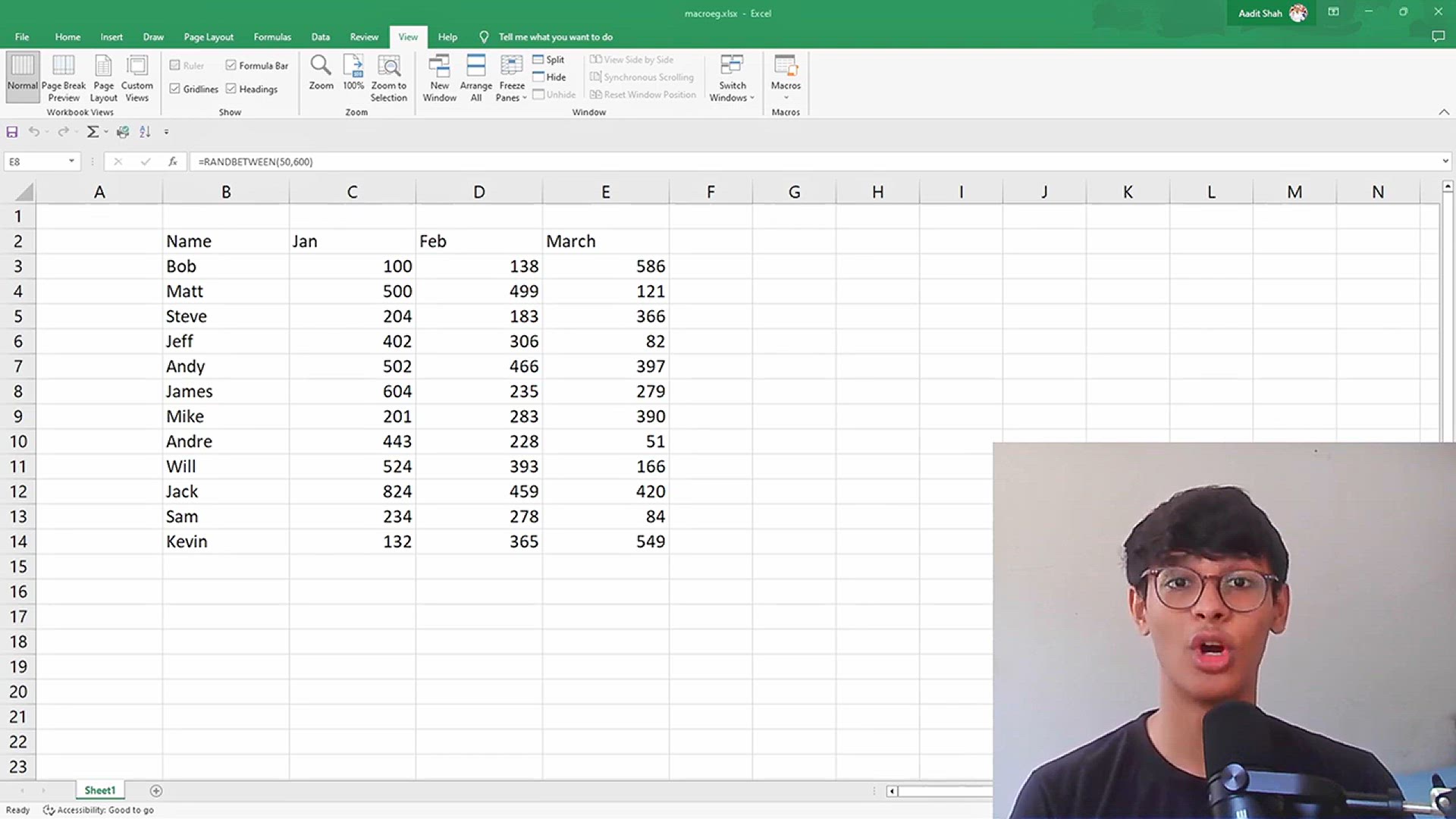This screenshot has height=819, width=1456.
Task: Open the comments pane icon
Action: tap(1438, 36)
